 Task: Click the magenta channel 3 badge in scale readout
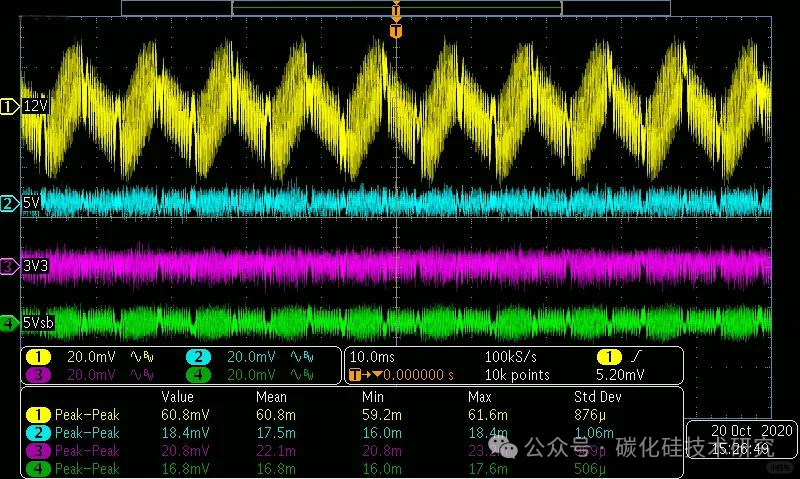click(x=38, y=375)
